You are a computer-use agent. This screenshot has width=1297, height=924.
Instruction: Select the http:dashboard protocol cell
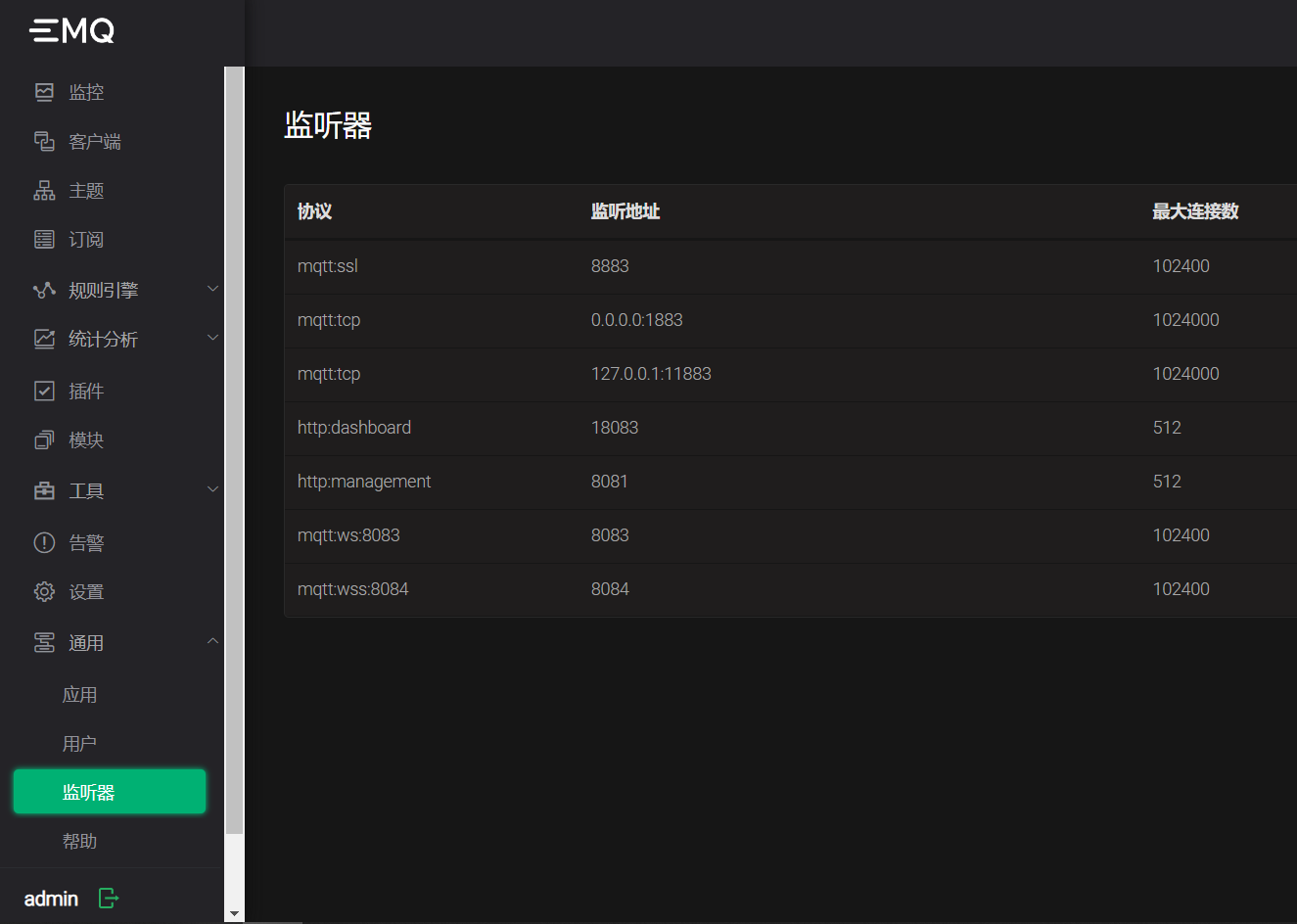(x=354, y=428)
